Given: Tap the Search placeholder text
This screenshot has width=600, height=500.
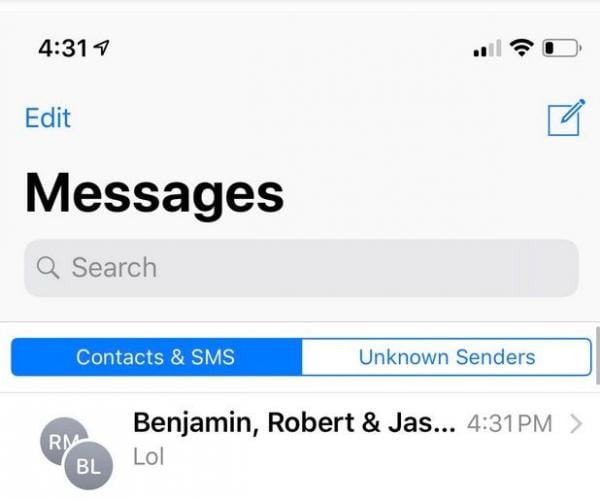Looking at the screenshot, I should coord(114,267).
